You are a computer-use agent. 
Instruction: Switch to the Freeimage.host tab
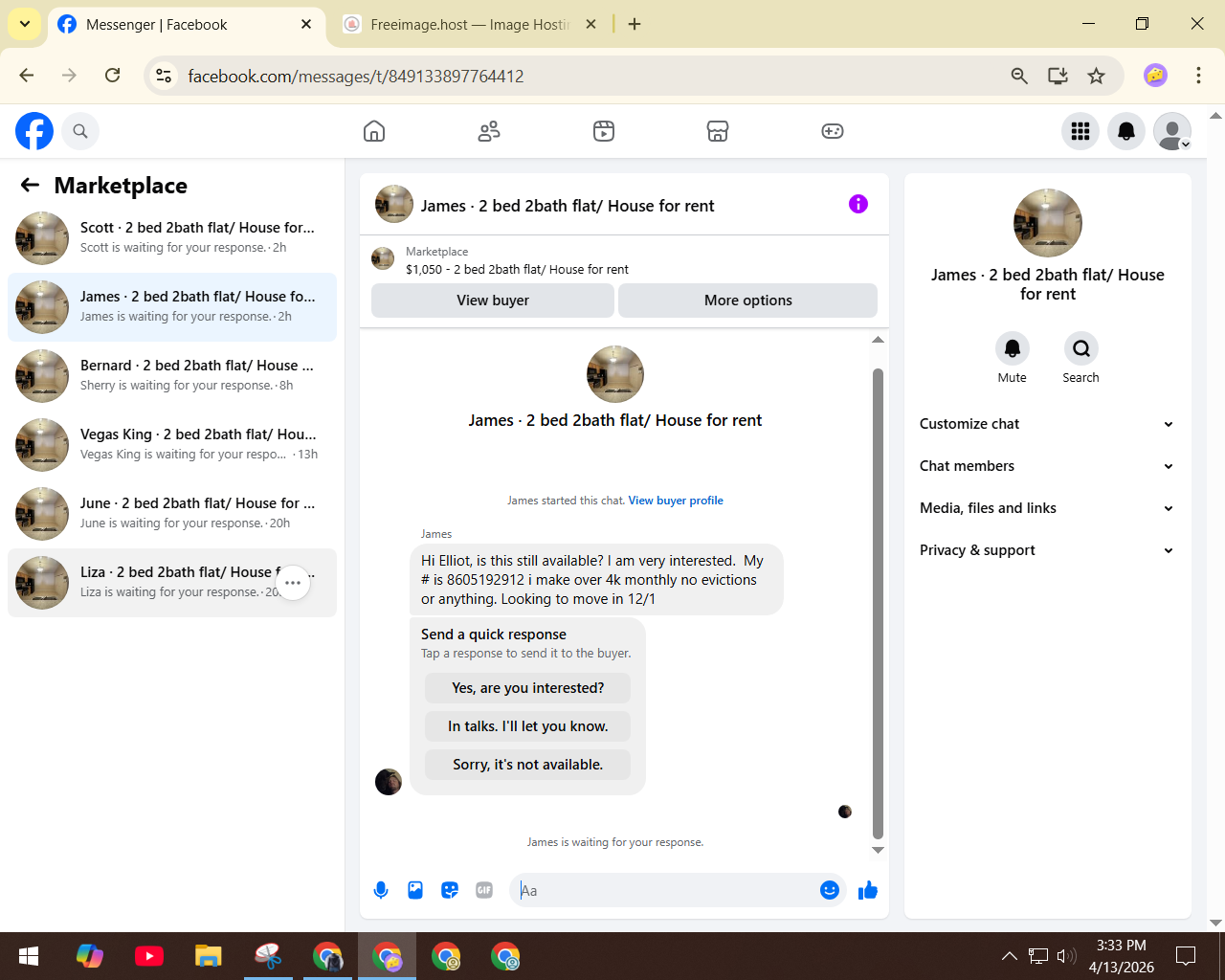click(471, 25)
